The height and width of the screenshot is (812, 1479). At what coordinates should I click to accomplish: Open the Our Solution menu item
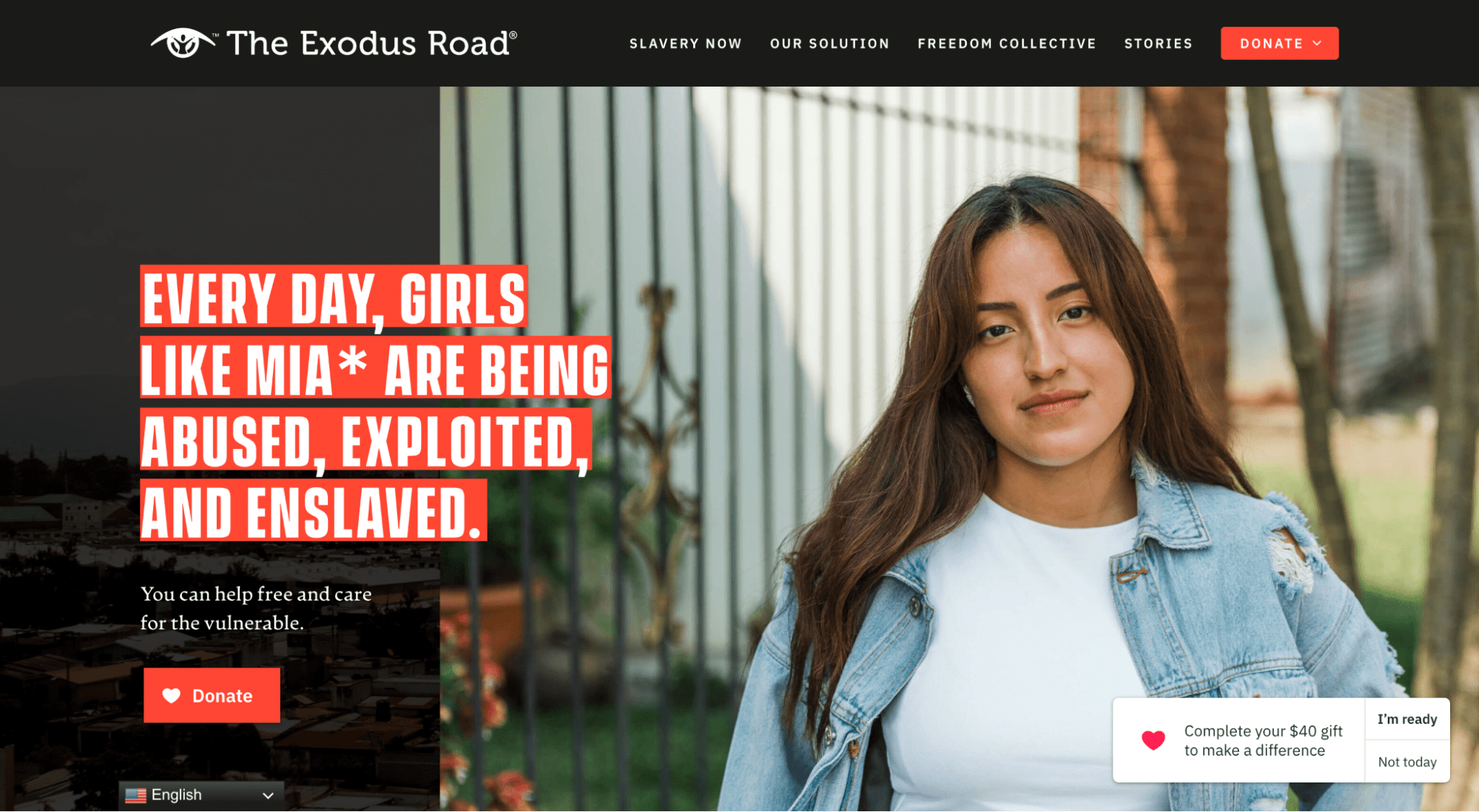pyautogui.click(x=829, y=44)
